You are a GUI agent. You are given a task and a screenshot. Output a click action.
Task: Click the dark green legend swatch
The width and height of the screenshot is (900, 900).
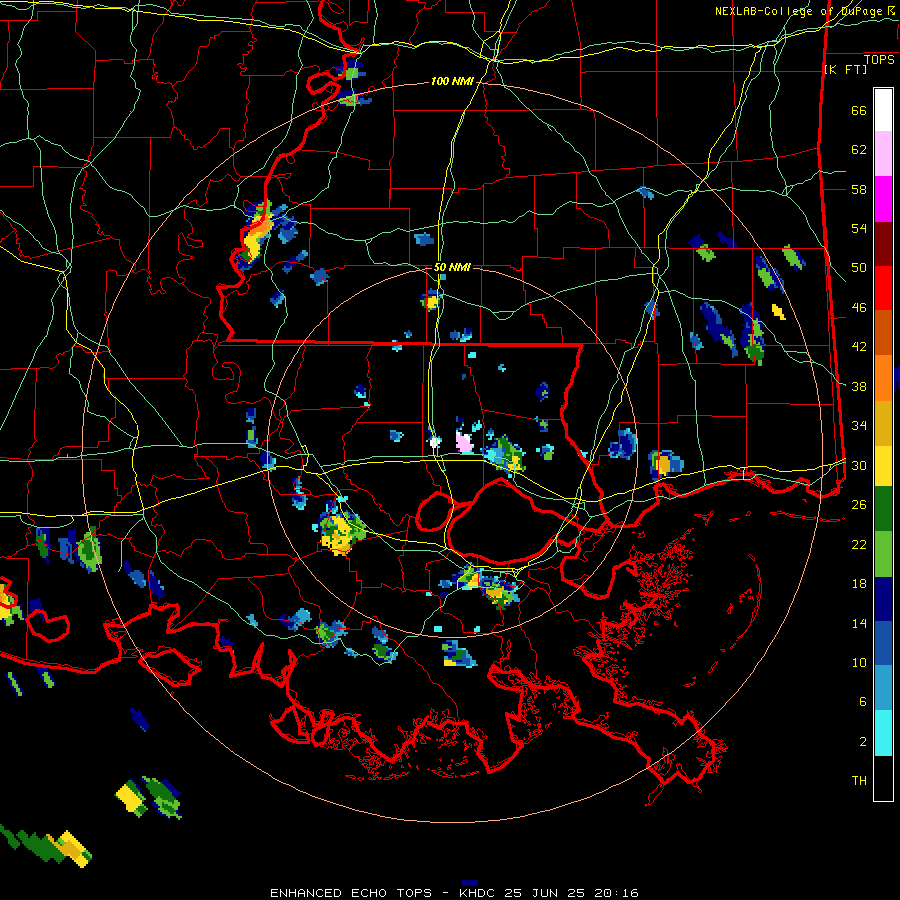pos(883,509)
